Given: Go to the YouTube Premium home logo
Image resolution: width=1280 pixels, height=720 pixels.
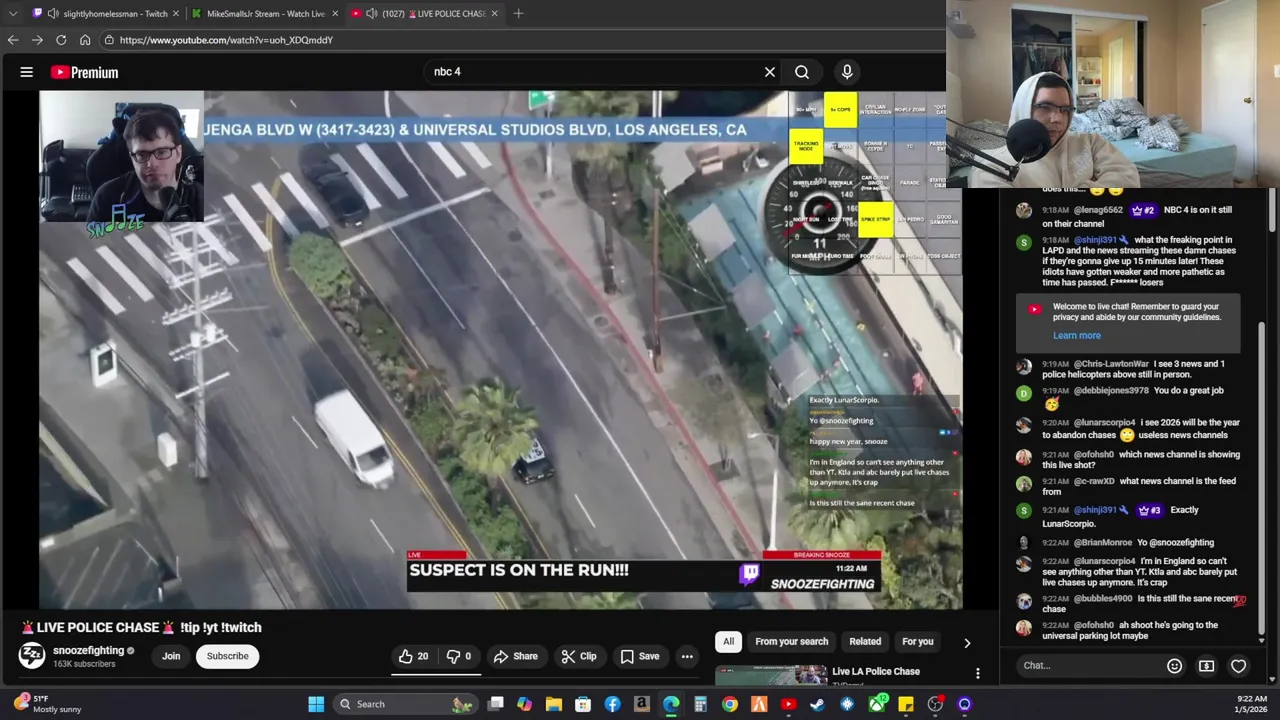Looking at the screenshot, I should click(84, 72).
